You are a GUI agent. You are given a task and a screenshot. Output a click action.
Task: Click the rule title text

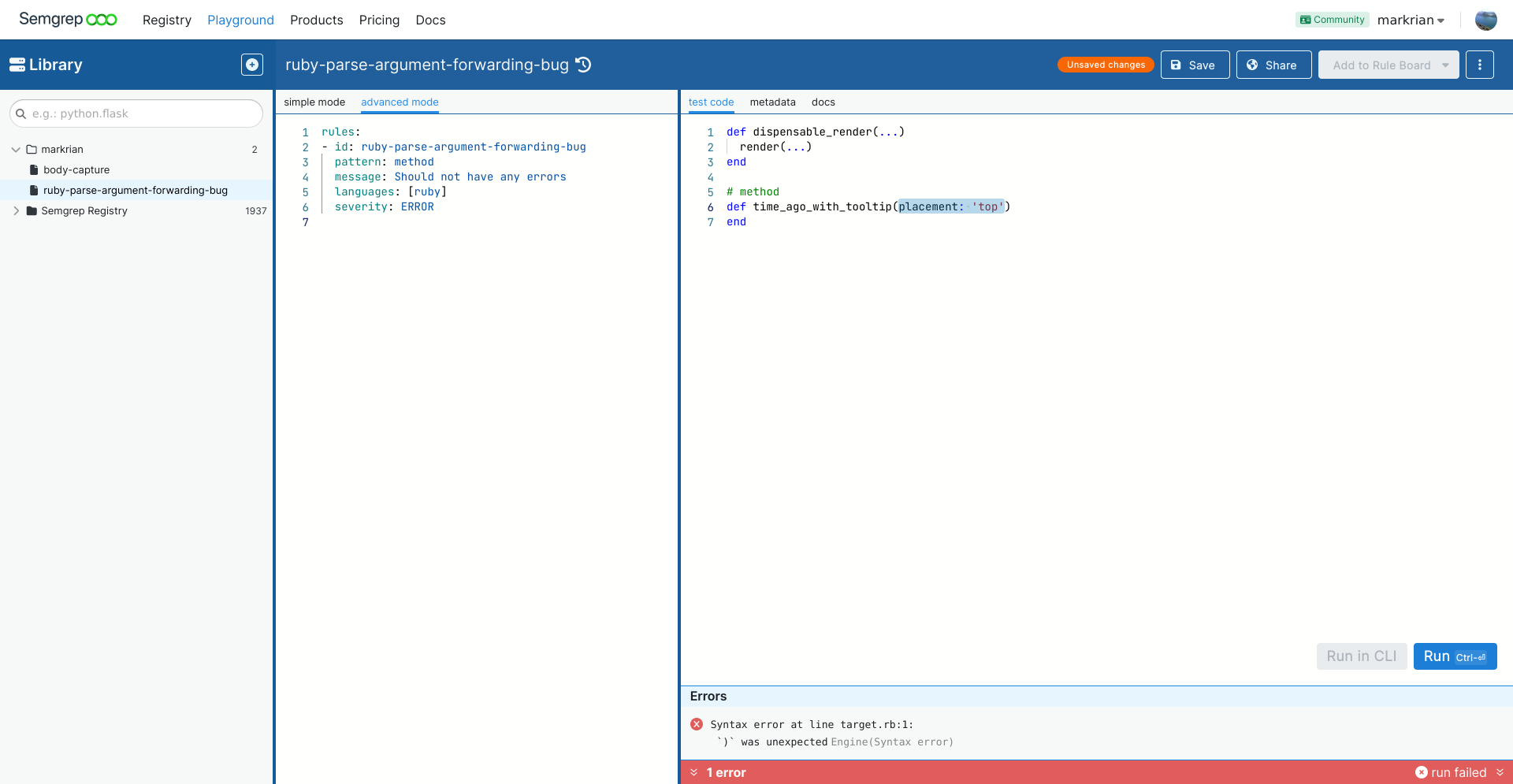(x=427, y=65)
